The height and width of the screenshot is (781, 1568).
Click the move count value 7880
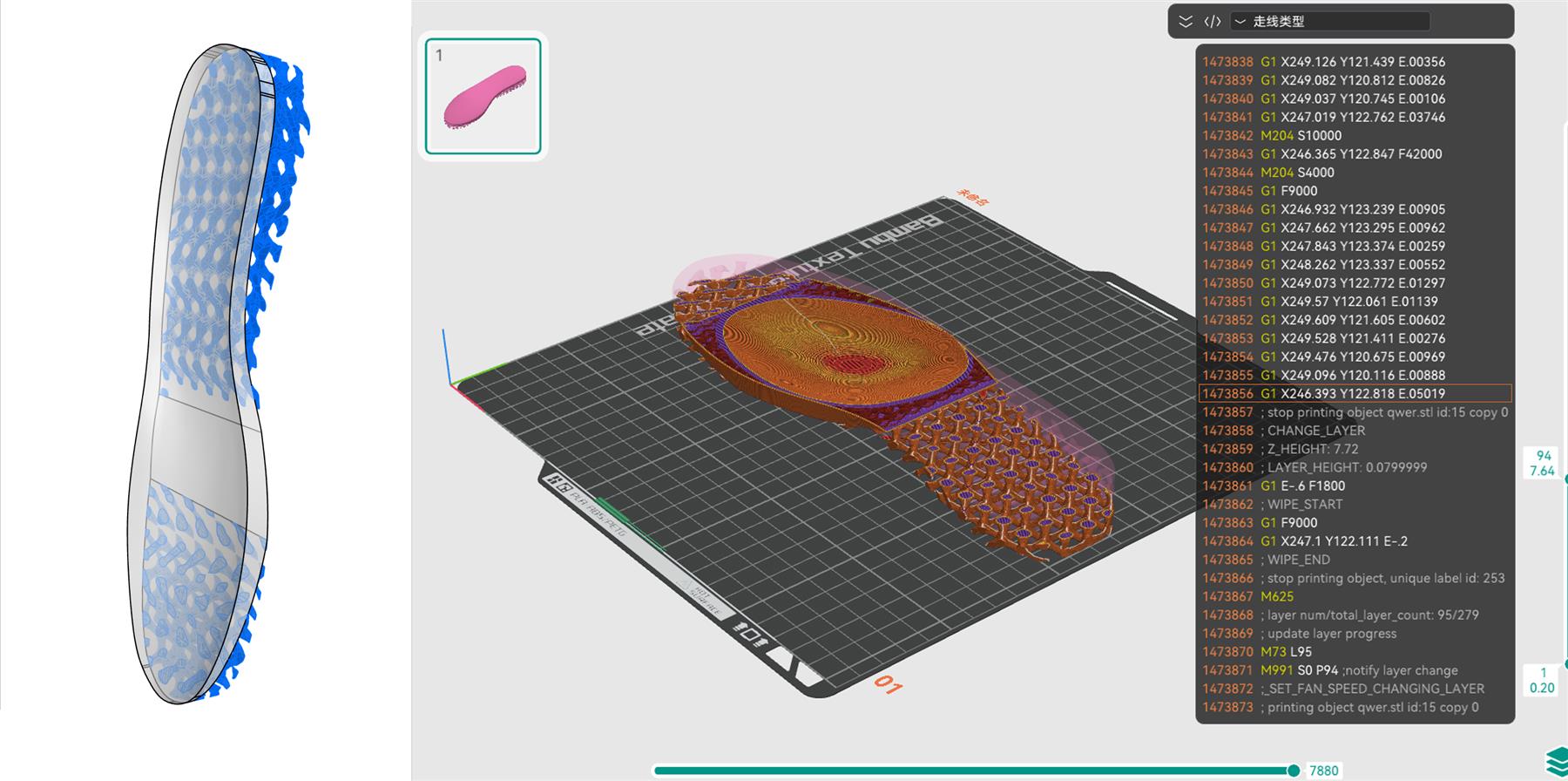pyautogui.click(x=1324, y=771)
